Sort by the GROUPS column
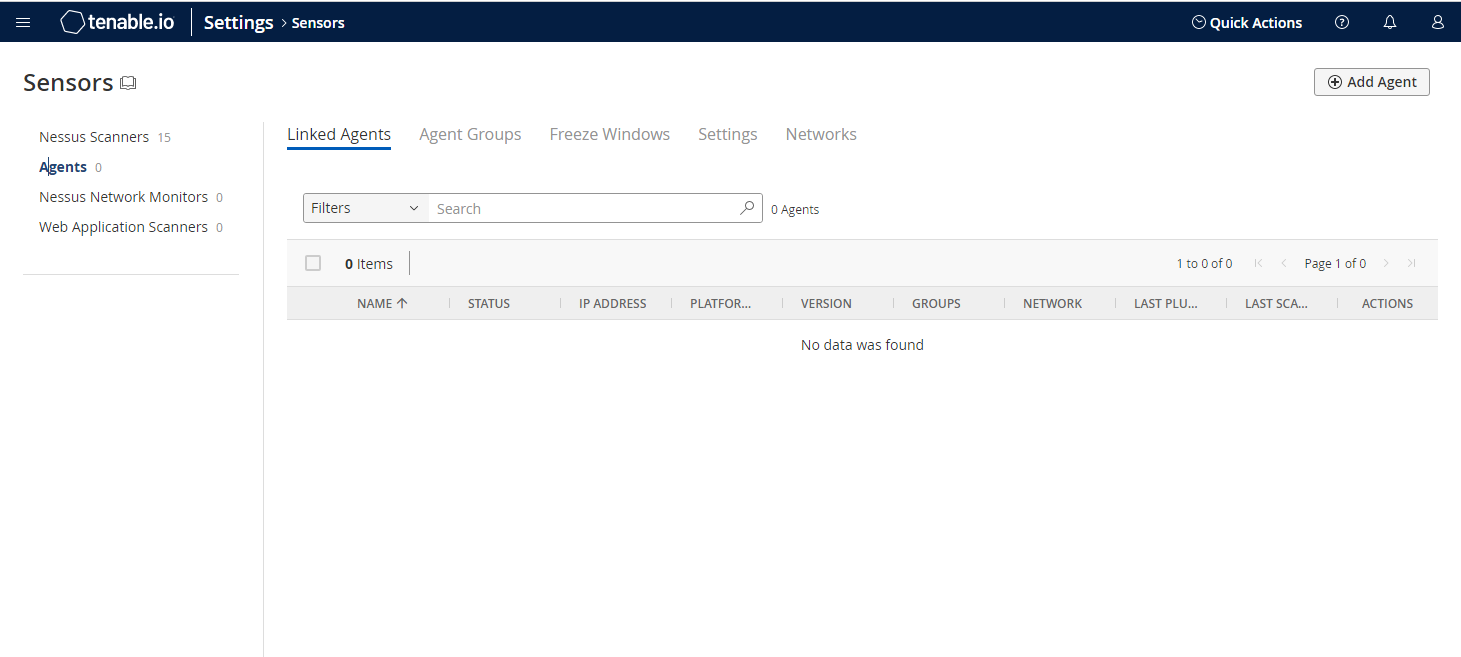The image size is (1461, 657). [x=936, y=303]
